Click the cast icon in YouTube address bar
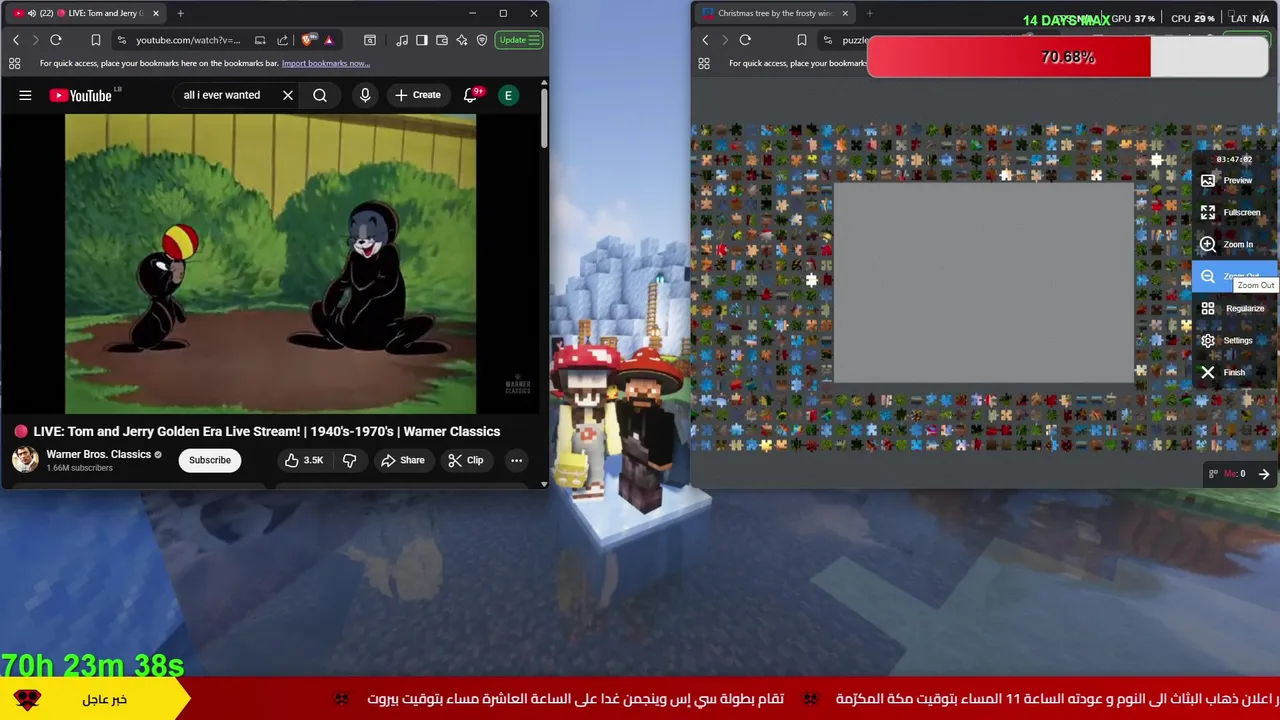 260,40
